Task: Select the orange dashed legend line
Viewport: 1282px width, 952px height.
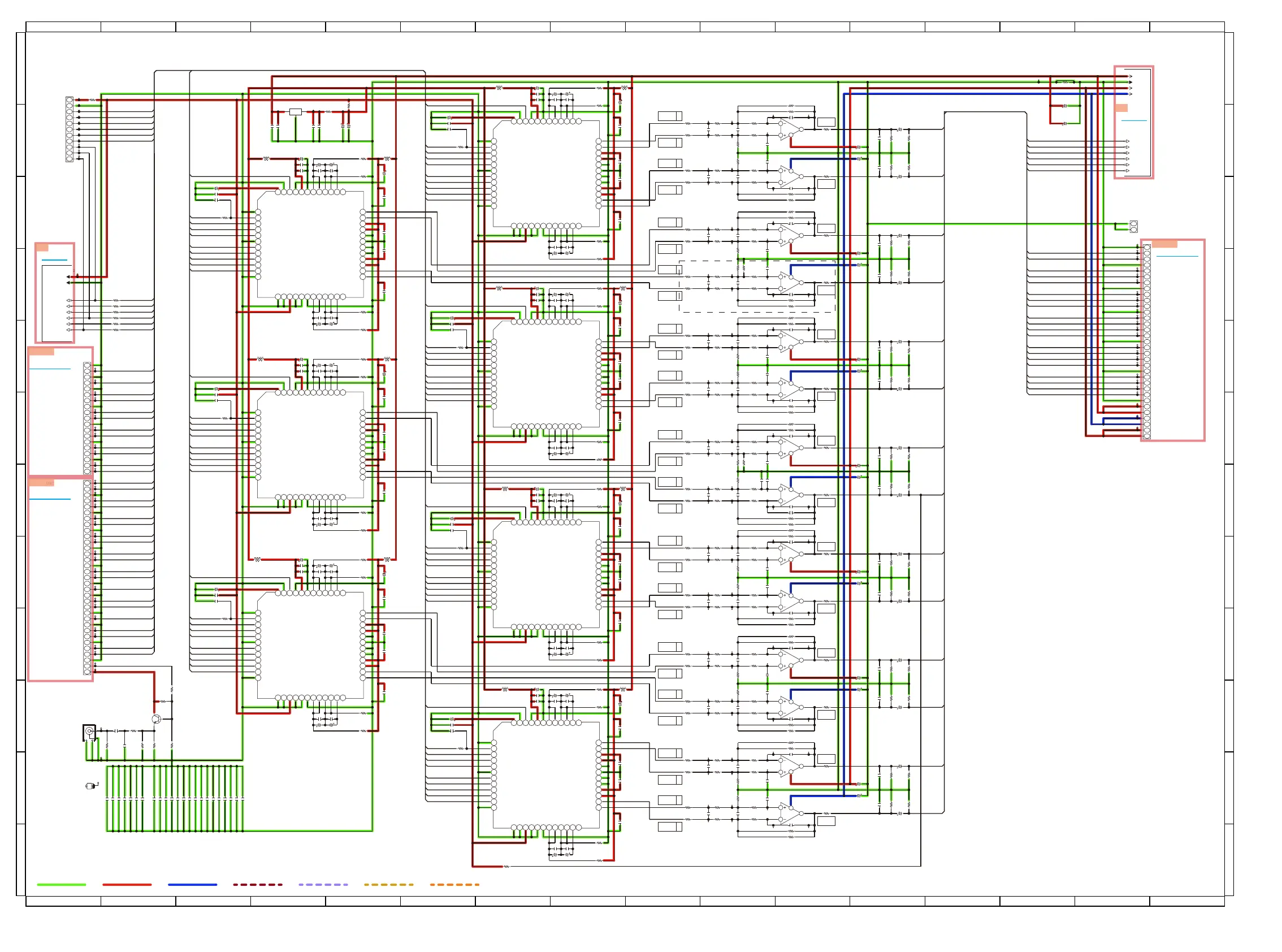Action: tap(454, 884)
